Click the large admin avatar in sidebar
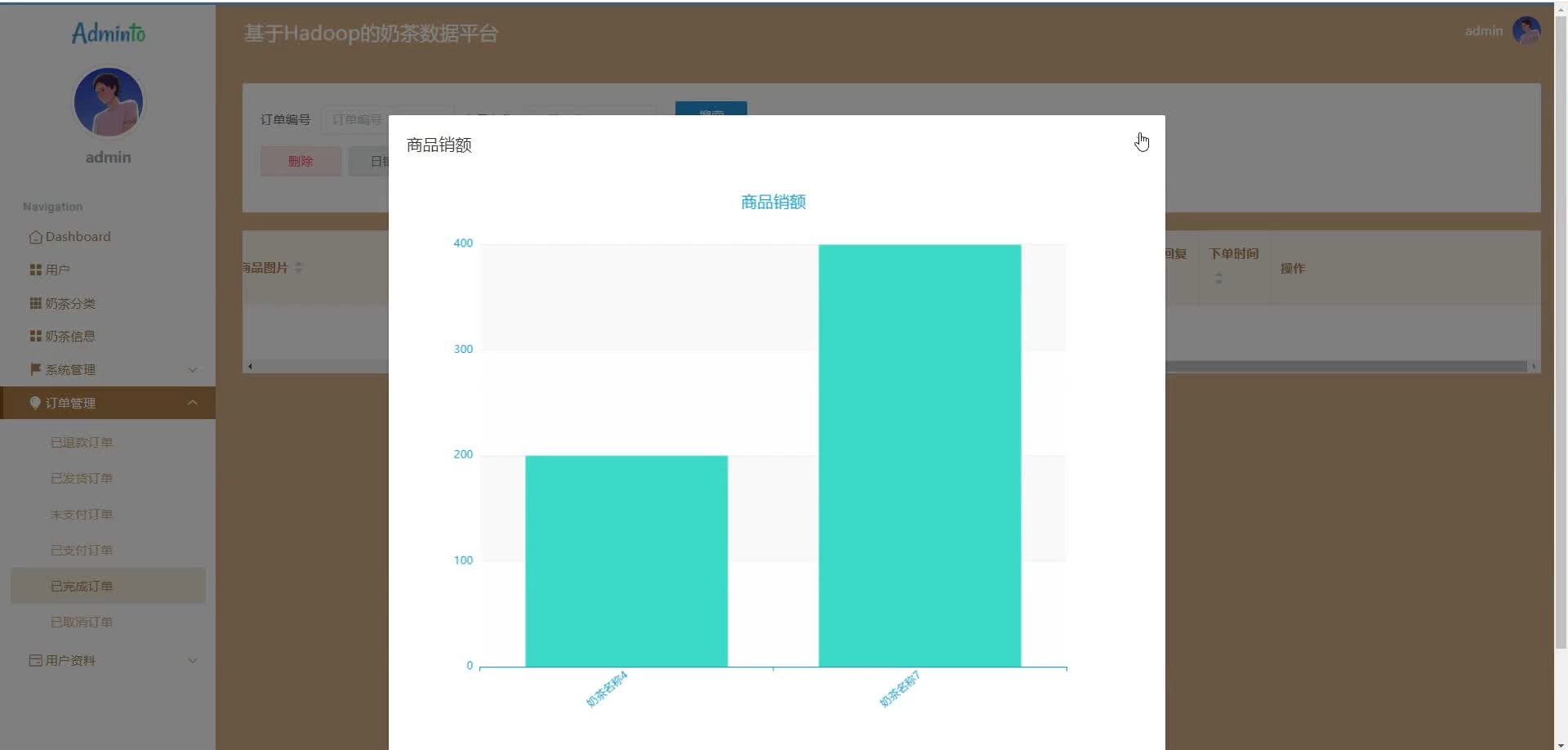The image size is (1568, 750). coord(109,102)
